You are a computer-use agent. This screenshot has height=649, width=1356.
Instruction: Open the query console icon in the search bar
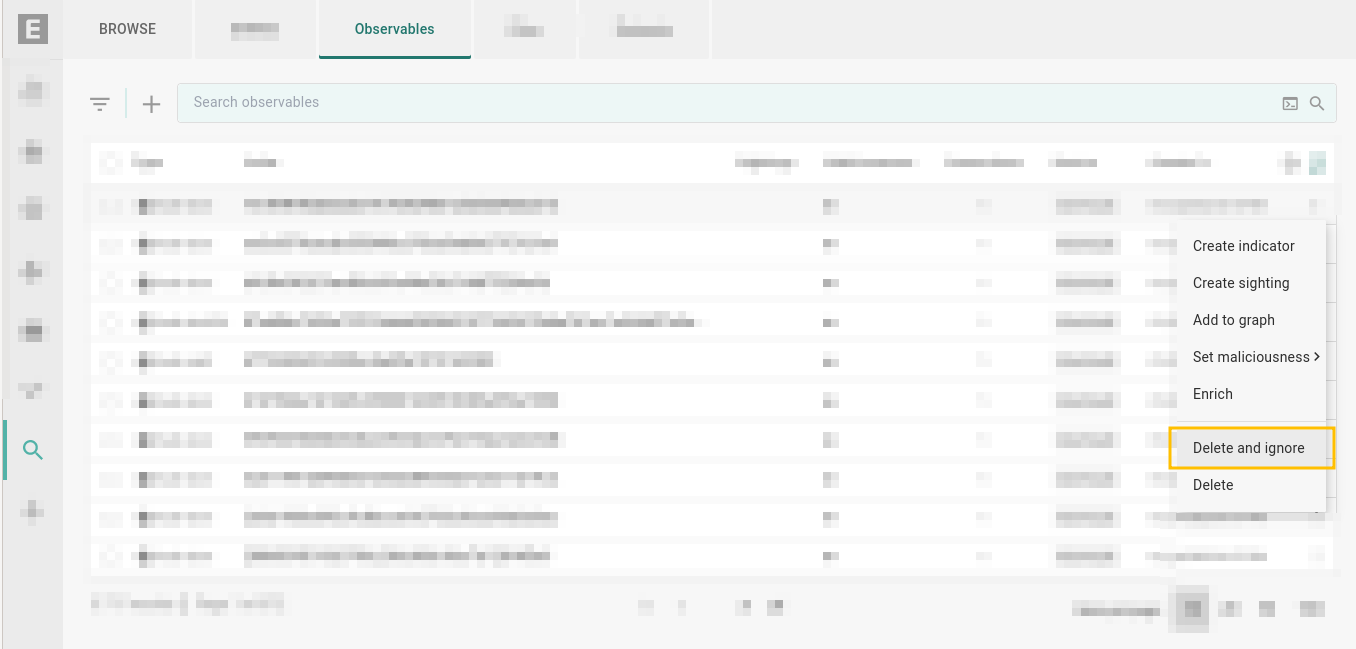[x=1290, y=103]
